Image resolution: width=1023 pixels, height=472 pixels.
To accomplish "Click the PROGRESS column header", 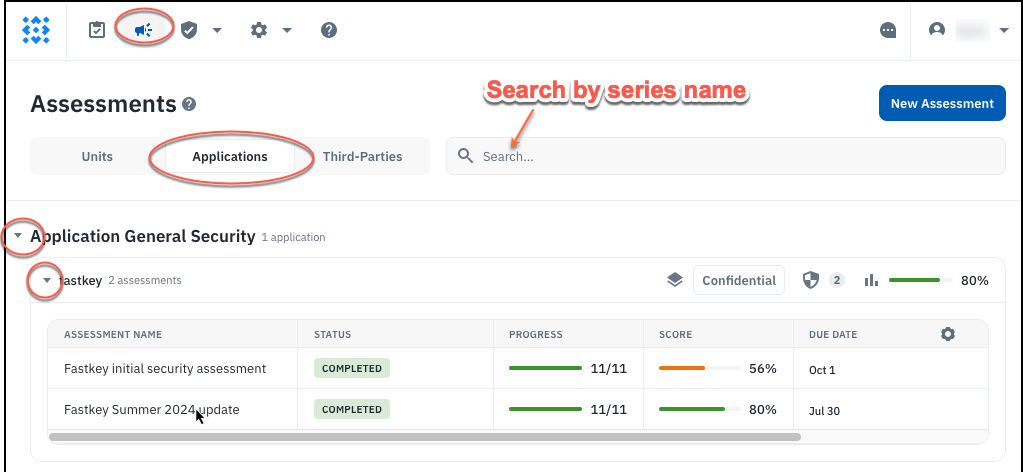I will [x=536, y=334].
